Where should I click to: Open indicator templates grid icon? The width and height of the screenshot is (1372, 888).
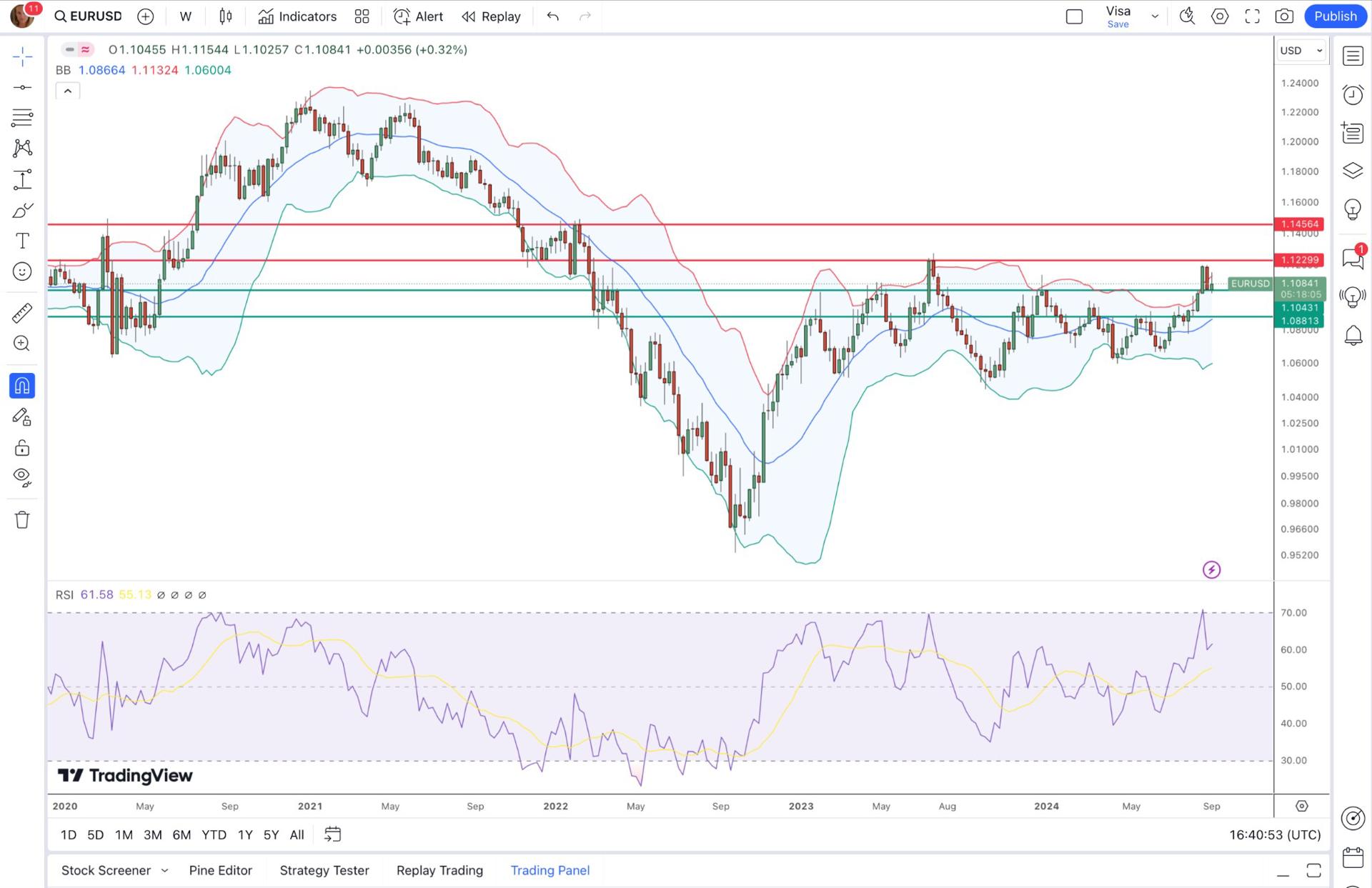point(362,16)
